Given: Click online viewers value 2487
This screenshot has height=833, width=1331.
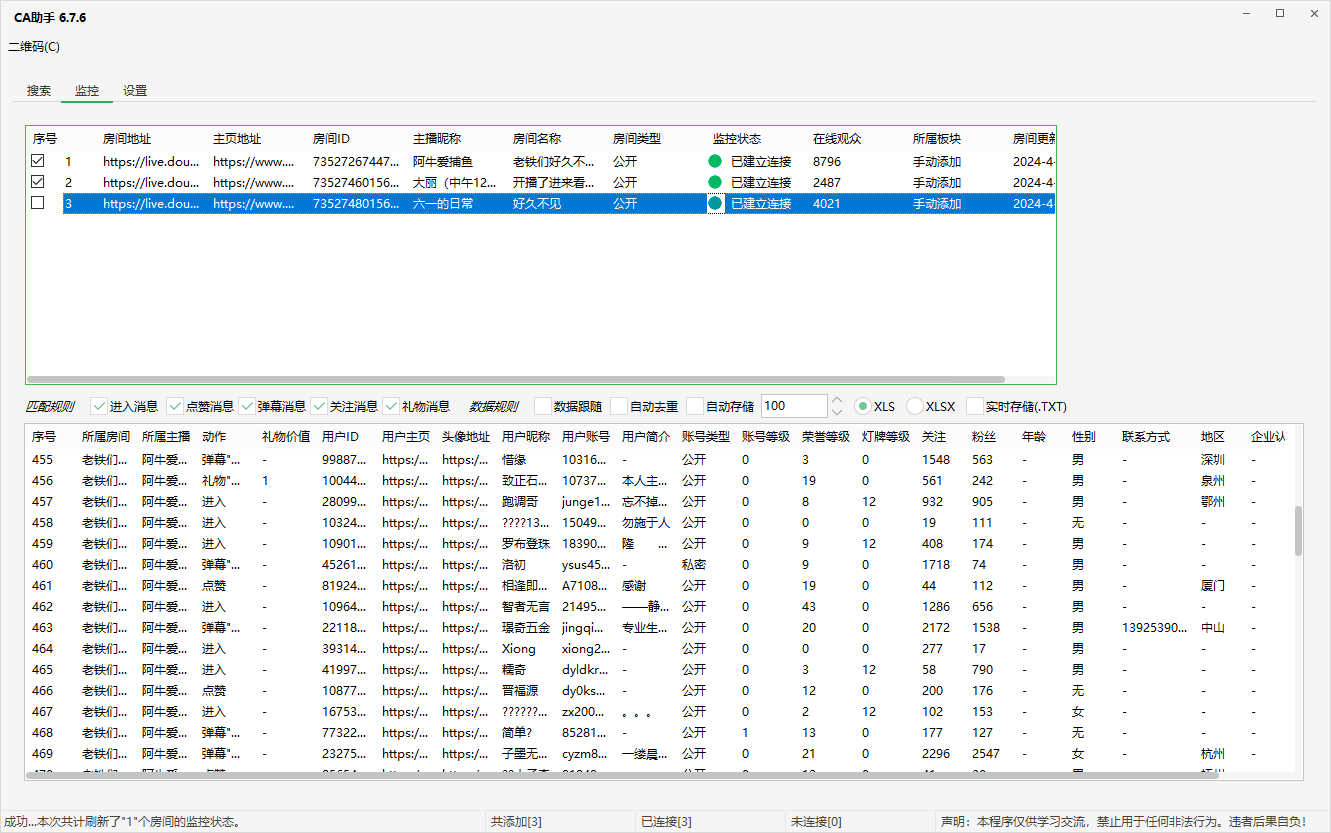Looking at the screenshot, I should 827,182.
